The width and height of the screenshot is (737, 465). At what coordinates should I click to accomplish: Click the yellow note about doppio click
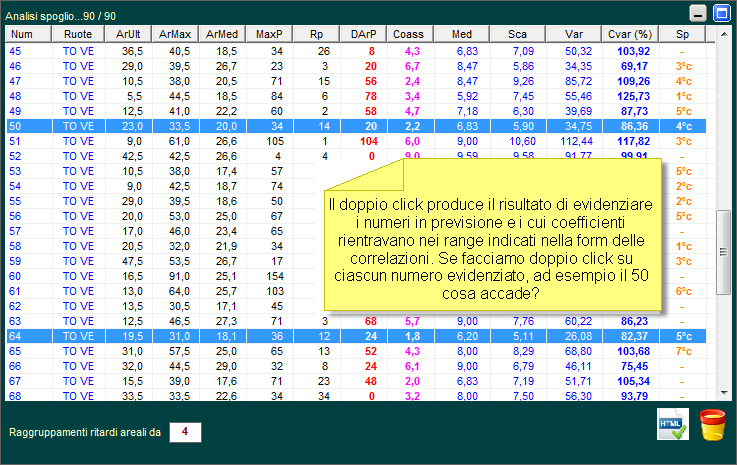click(493, 235)
